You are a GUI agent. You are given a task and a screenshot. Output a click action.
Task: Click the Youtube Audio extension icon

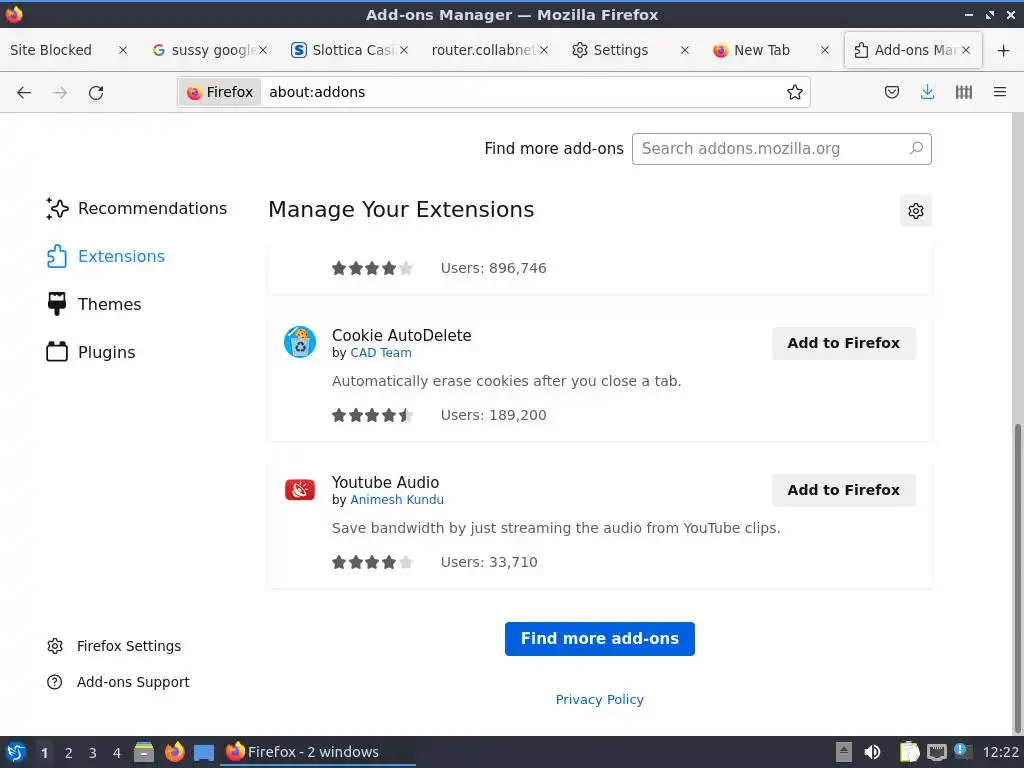(300, 489)
